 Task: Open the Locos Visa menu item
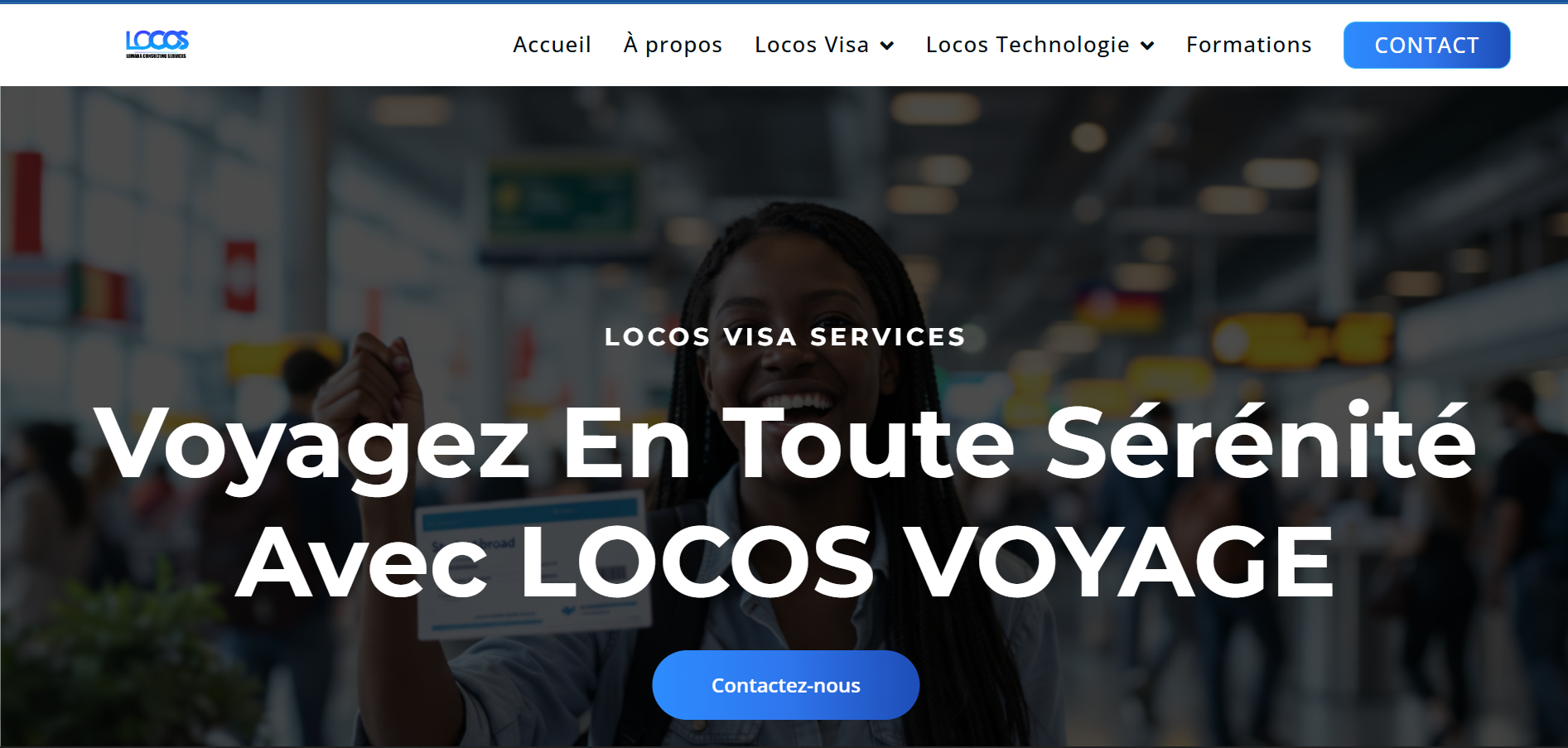tap(811, 45)
